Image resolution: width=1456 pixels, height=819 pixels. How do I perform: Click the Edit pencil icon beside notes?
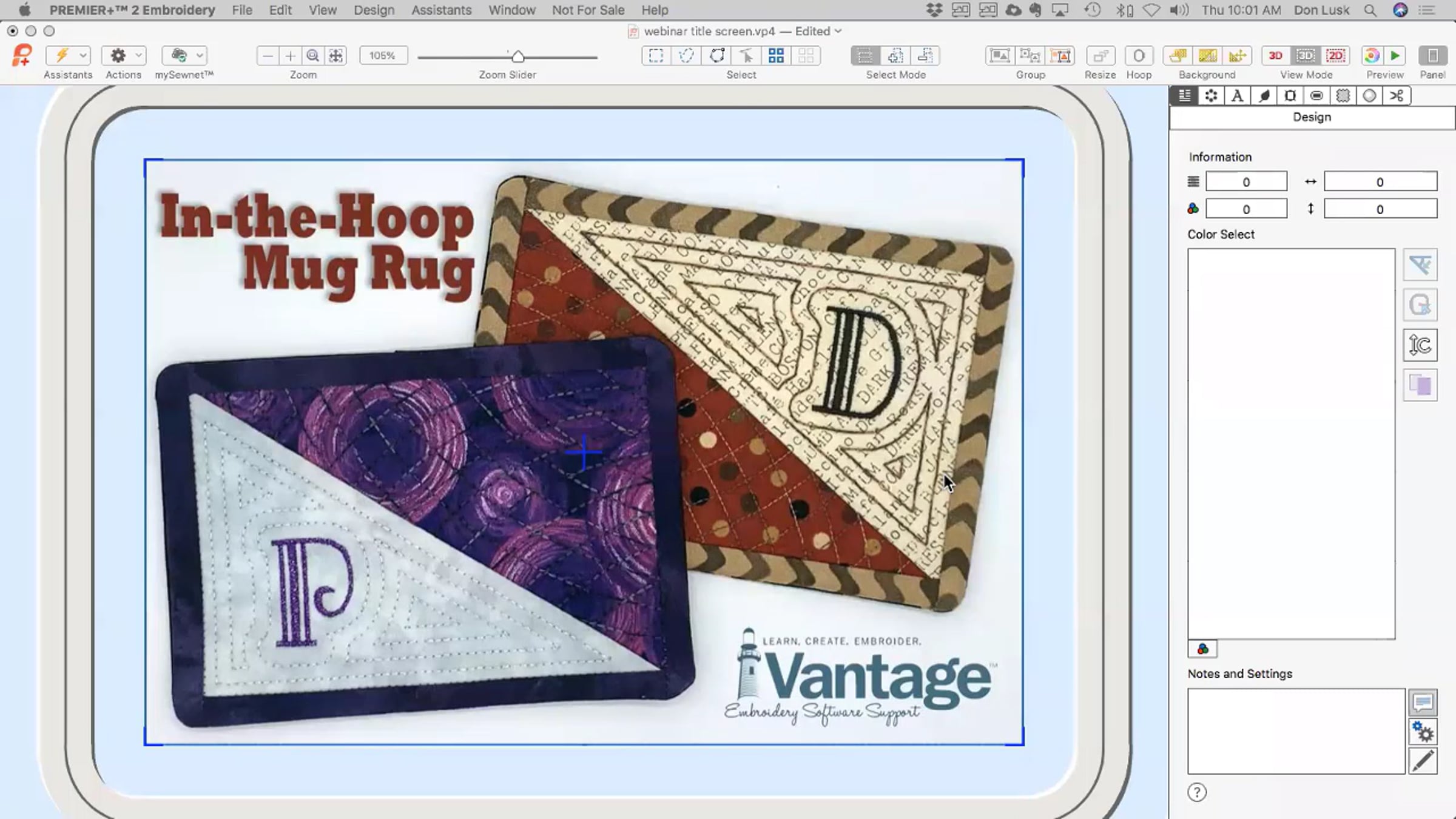1423,761
